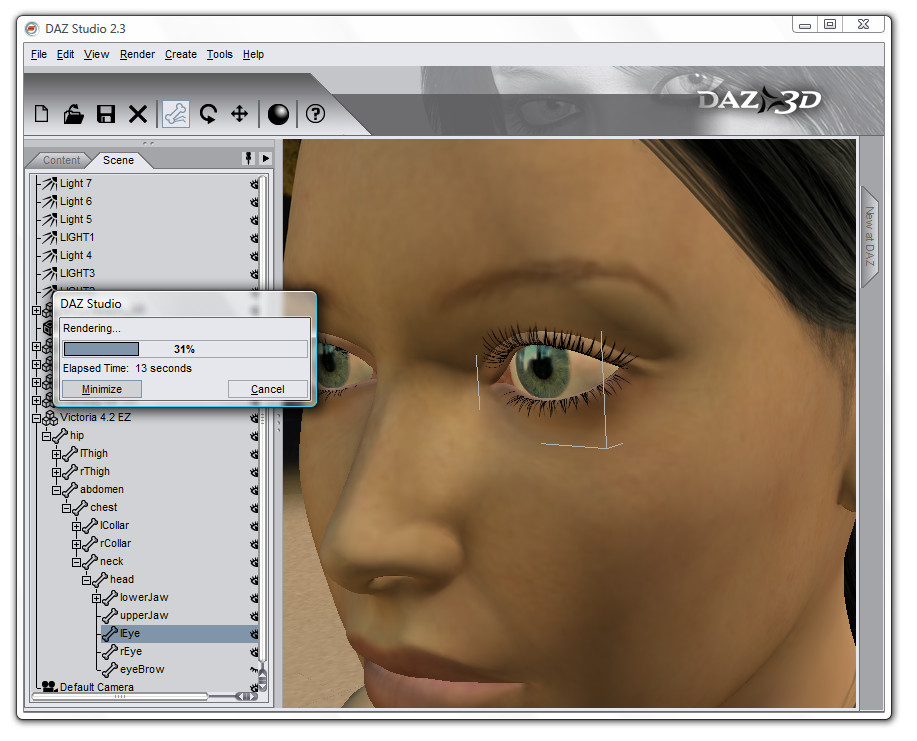This screenshot has width=917, height=741.
Task: Open help using the question mark icon
Action: [315, 113]
